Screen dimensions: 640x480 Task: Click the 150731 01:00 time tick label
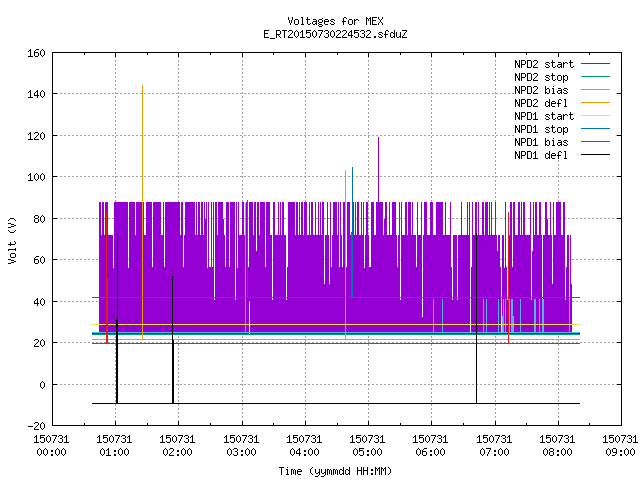pos(115,446)
